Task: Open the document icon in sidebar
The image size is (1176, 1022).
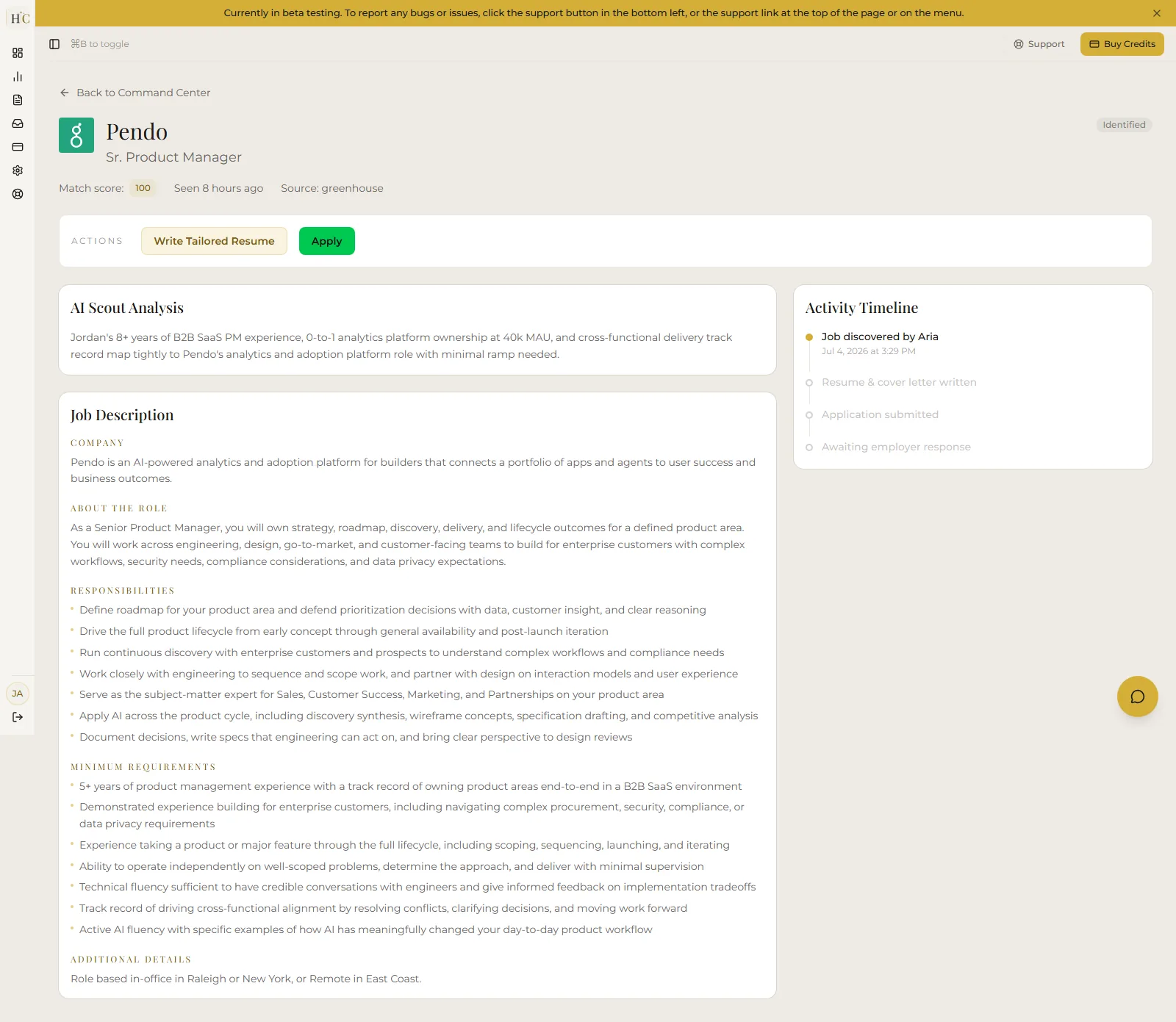Action: [18, 100]
